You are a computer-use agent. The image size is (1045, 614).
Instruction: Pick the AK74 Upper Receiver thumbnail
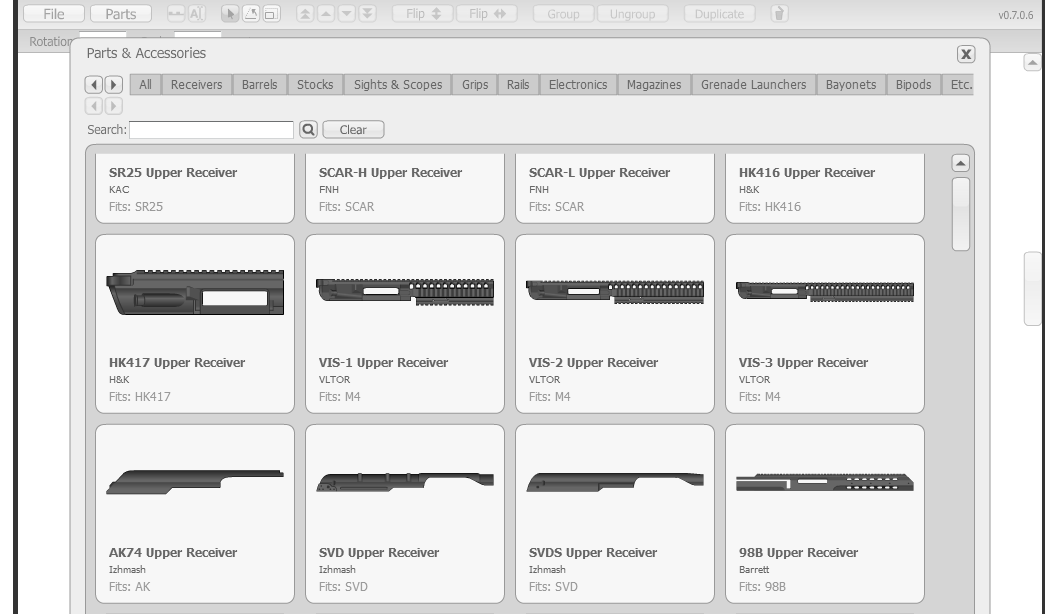(195, 482)
